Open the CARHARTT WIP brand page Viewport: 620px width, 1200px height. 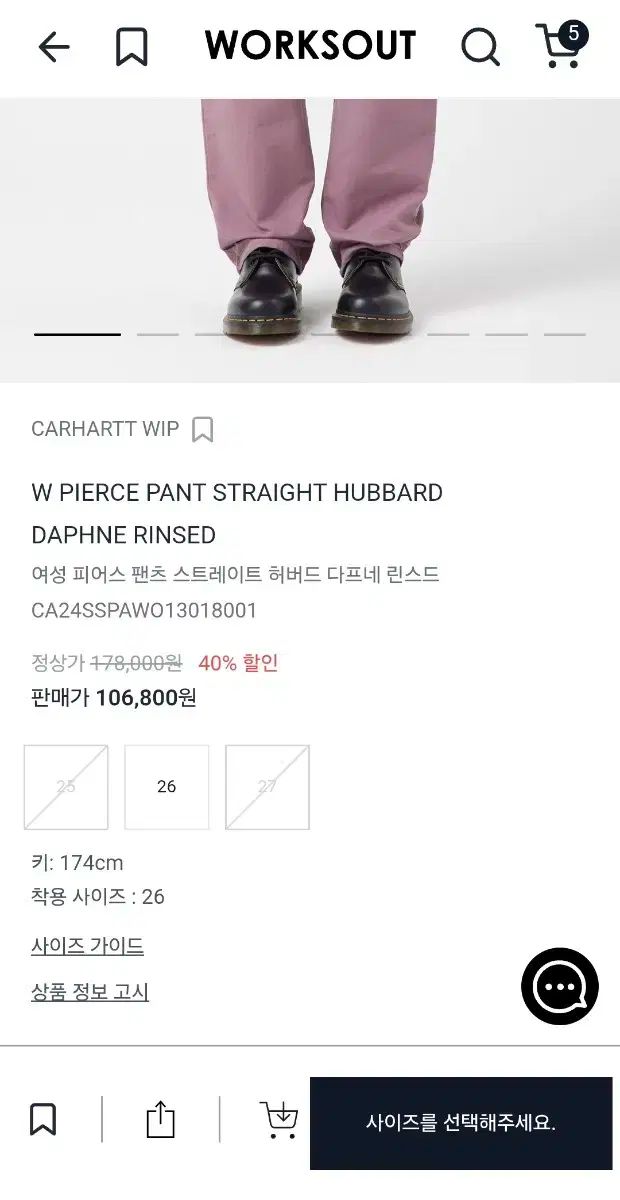click(x=105, y=430)
